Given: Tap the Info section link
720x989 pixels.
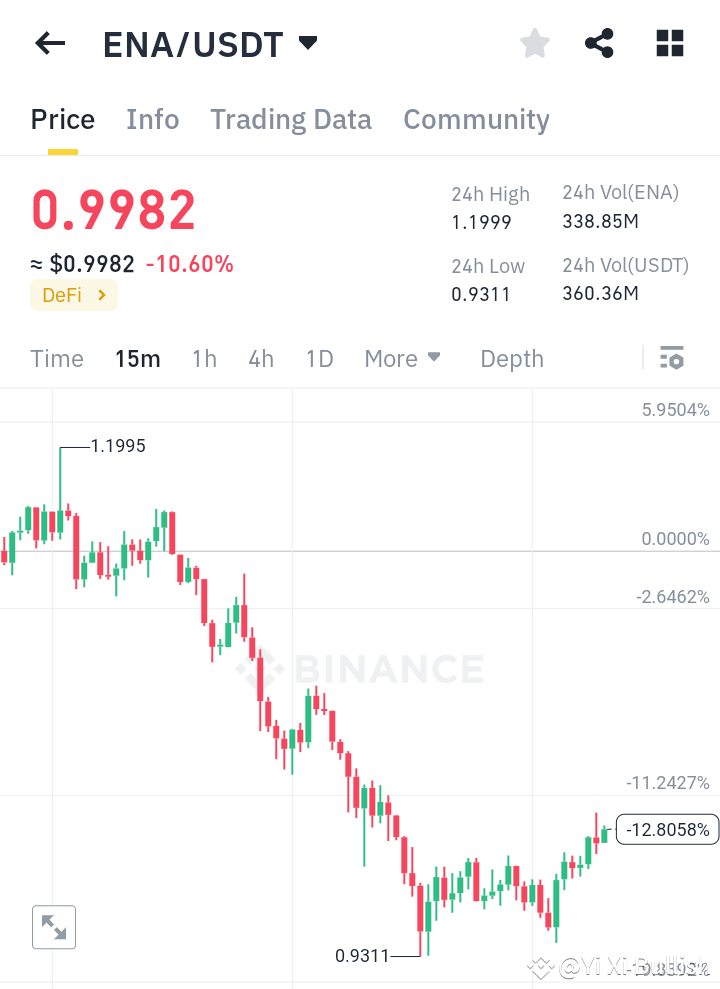Looking at the screenshot, I should click(152, 119).
